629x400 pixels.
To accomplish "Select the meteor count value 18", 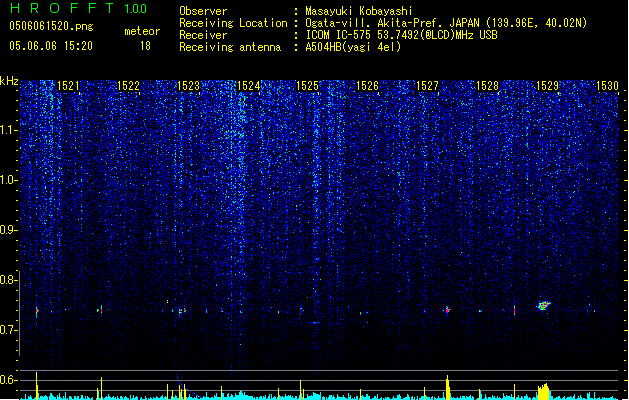I will coord(145,46).
